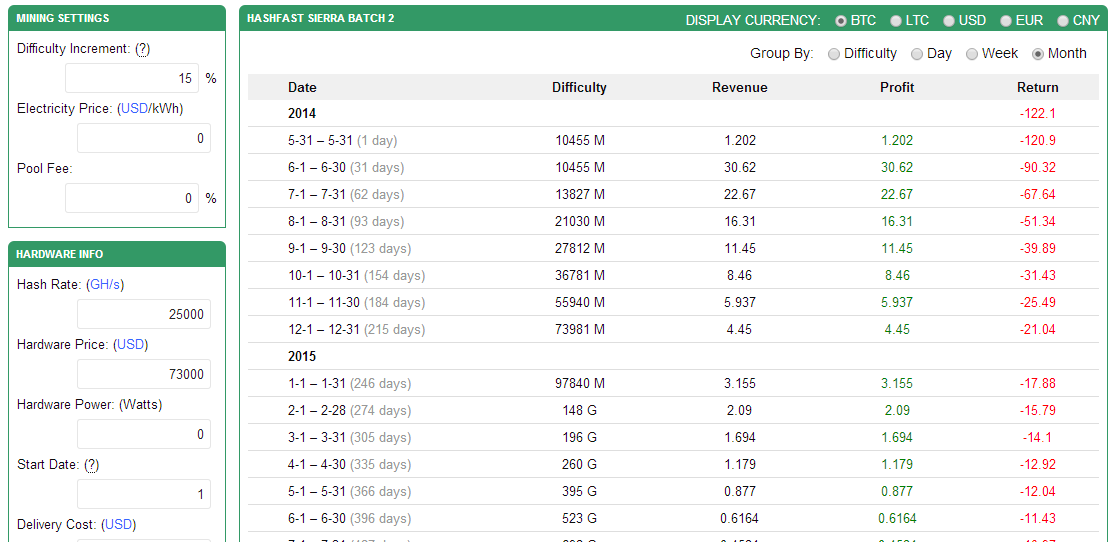Click difficulty value 21030 M
Screen dimensions: 1113x542
580,221
